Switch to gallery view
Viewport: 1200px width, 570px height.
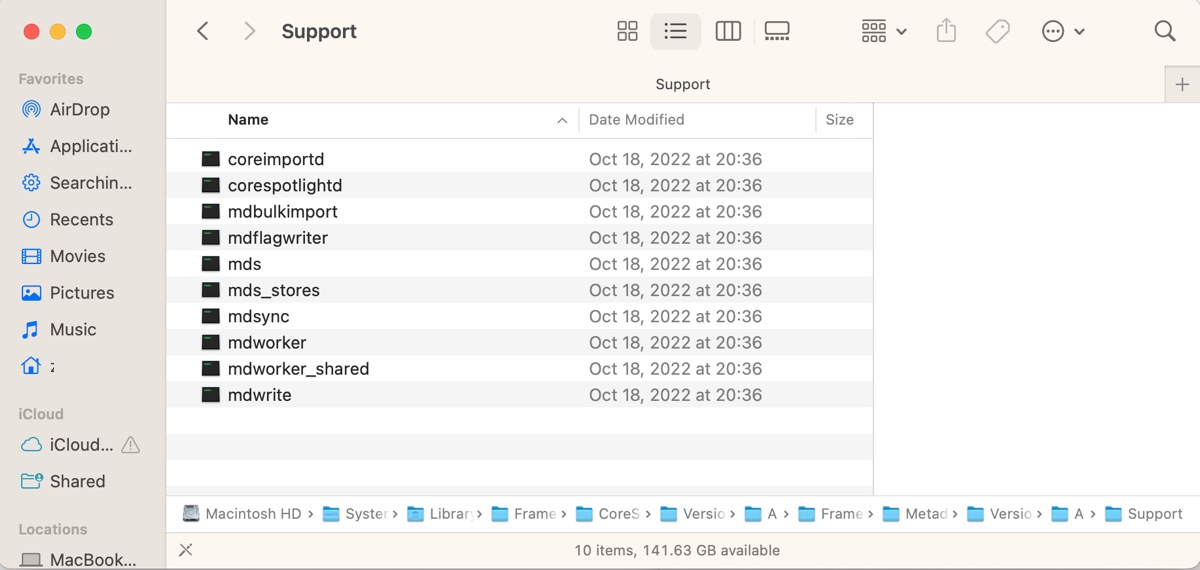[x=777, y=31]
